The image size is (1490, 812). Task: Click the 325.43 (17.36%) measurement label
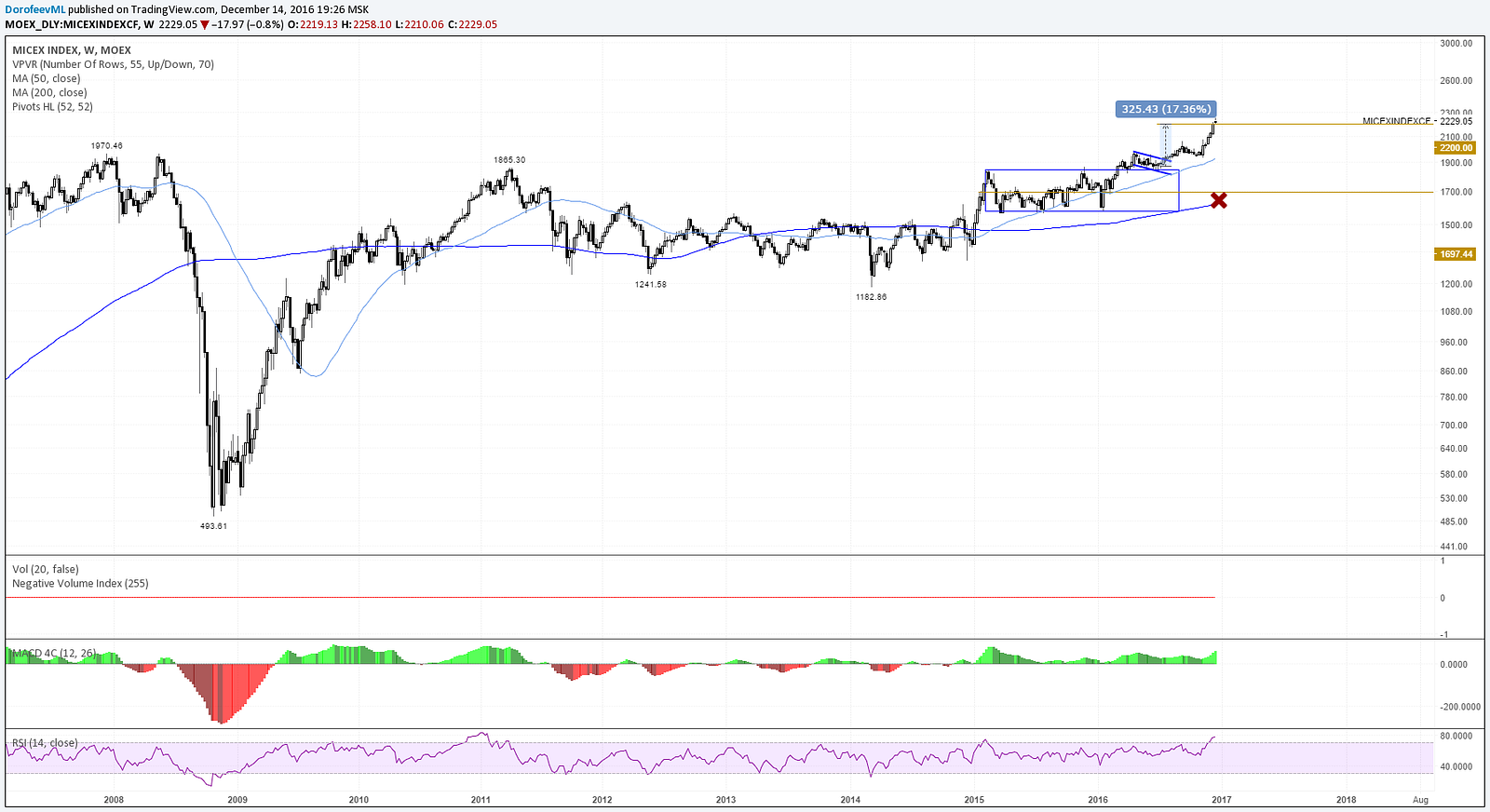click(x=1166, y=109)
